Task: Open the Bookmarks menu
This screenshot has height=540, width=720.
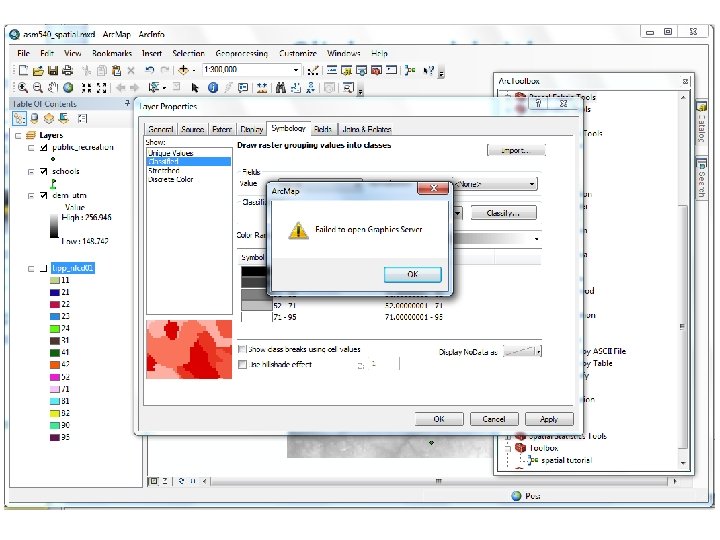Action: (x=112, y=53)
